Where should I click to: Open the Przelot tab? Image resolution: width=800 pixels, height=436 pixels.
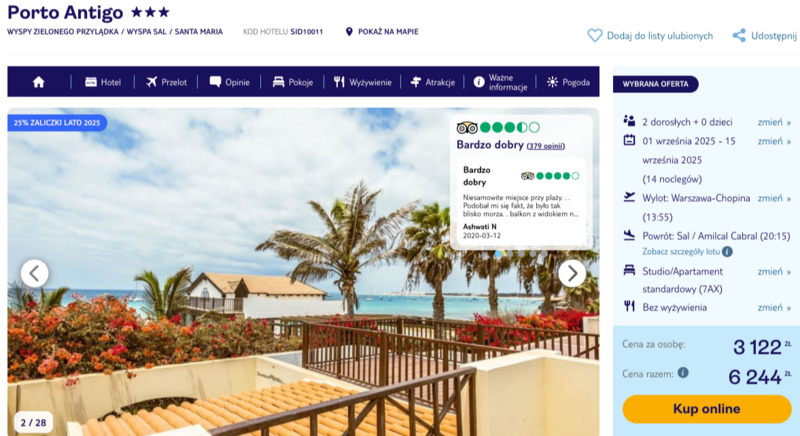coord(167,82)
